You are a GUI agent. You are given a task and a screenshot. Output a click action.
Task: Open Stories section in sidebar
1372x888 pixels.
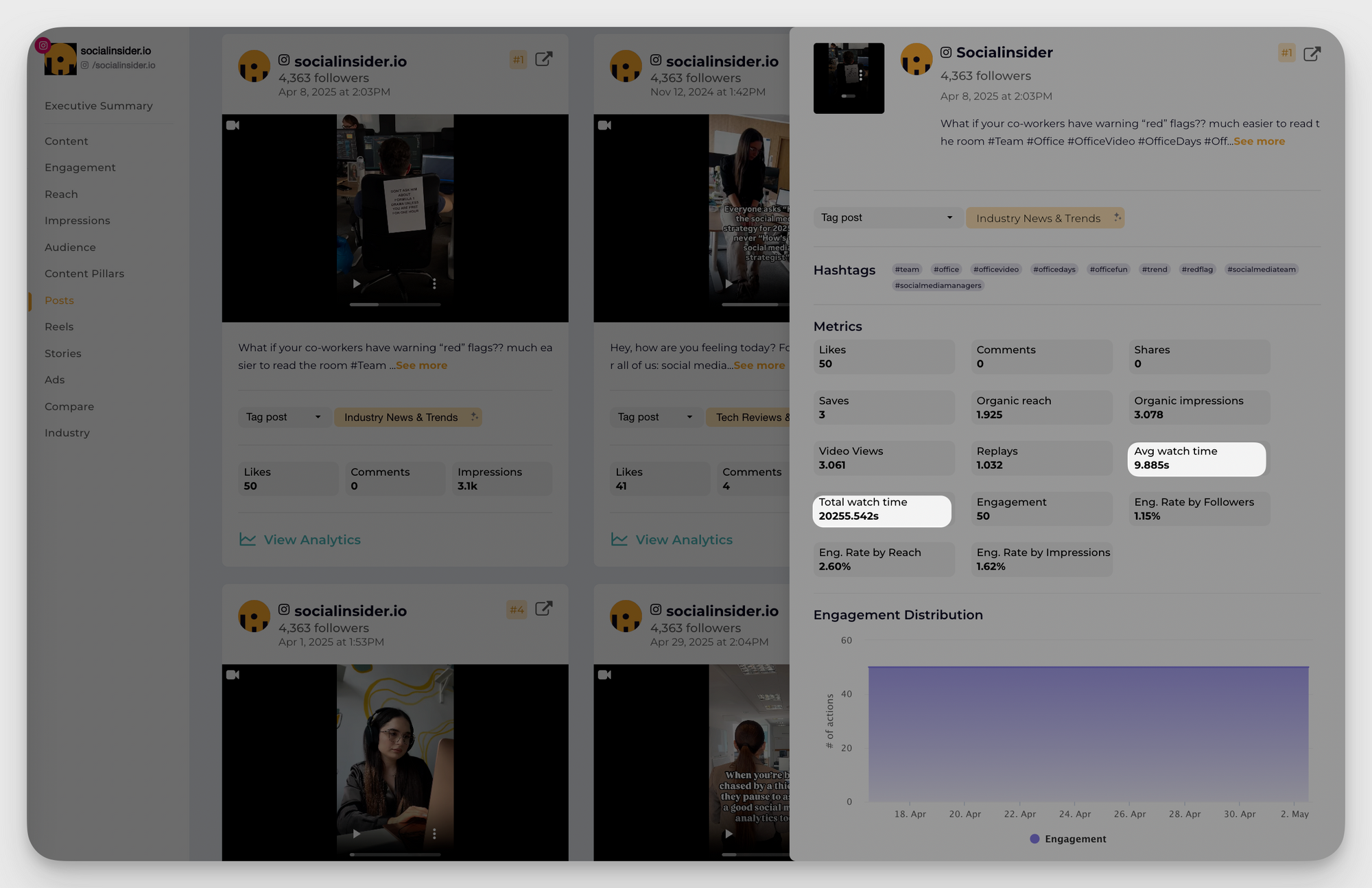click(x=63, y=354)
